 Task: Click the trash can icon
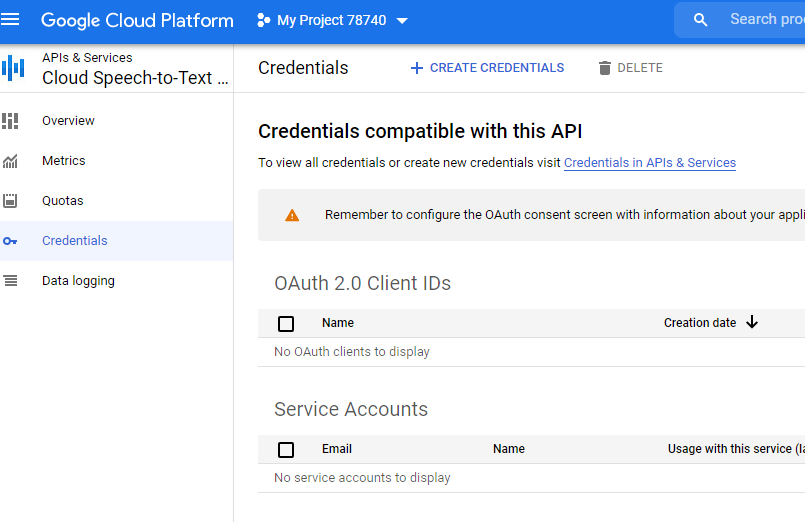pyautogui.click(x=605, y=68)
